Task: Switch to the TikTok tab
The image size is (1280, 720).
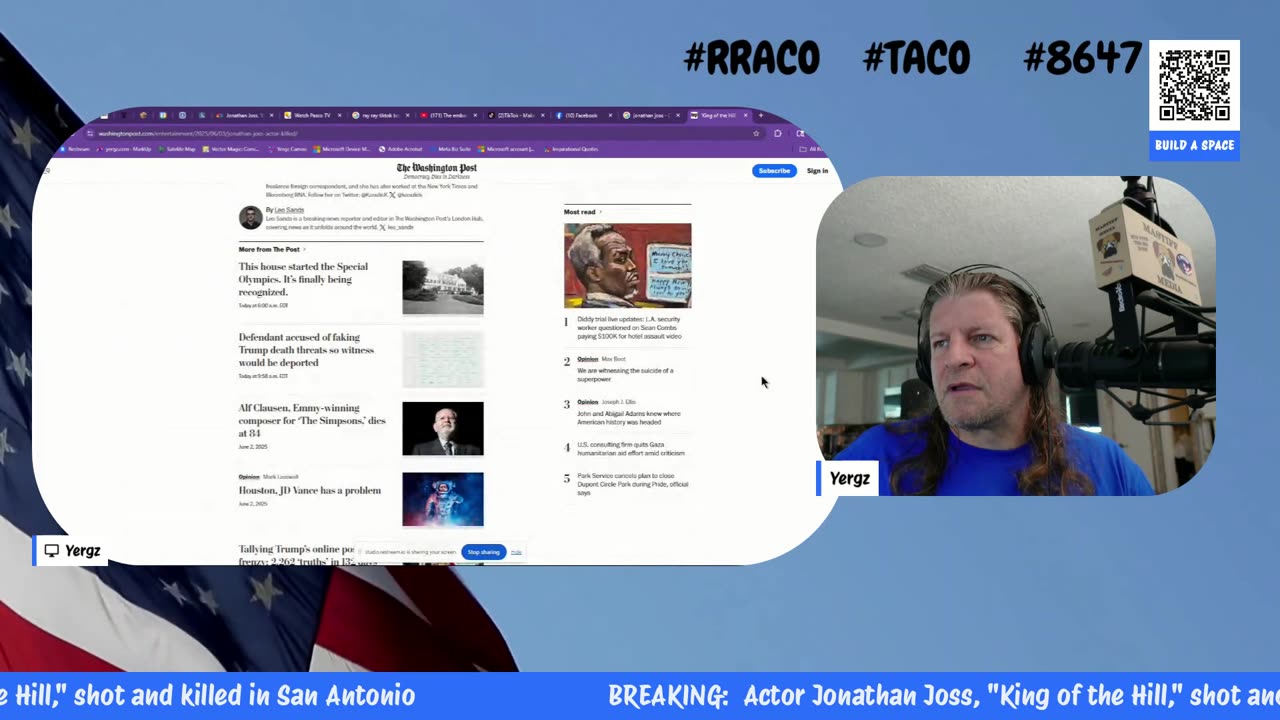Action: tap(517, 115)
